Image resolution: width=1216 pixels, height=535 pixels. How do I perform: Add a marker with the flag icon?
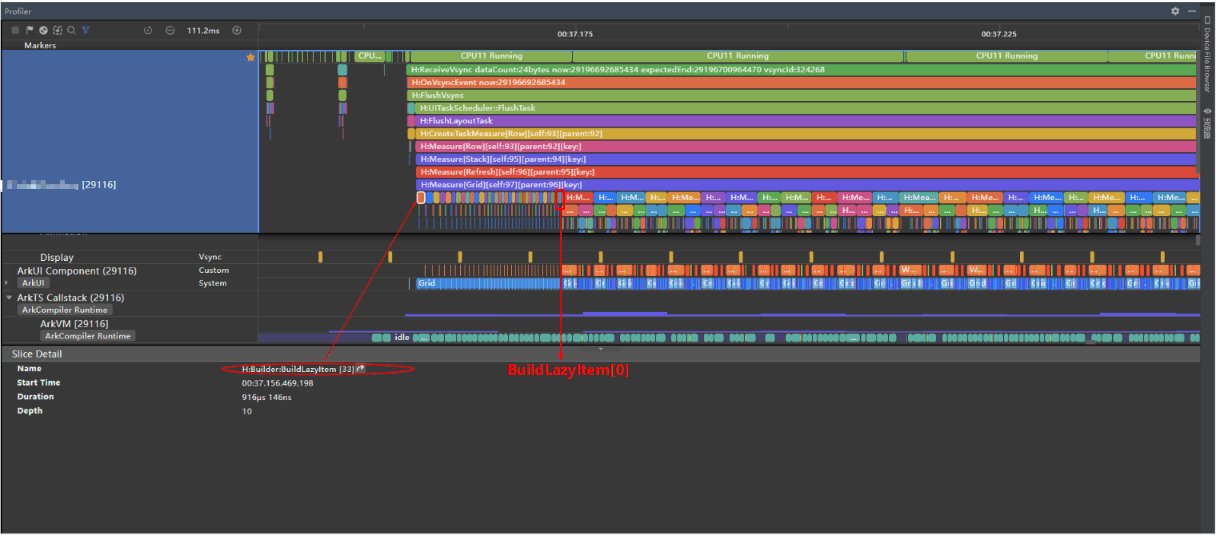click(x=29, y=30)
